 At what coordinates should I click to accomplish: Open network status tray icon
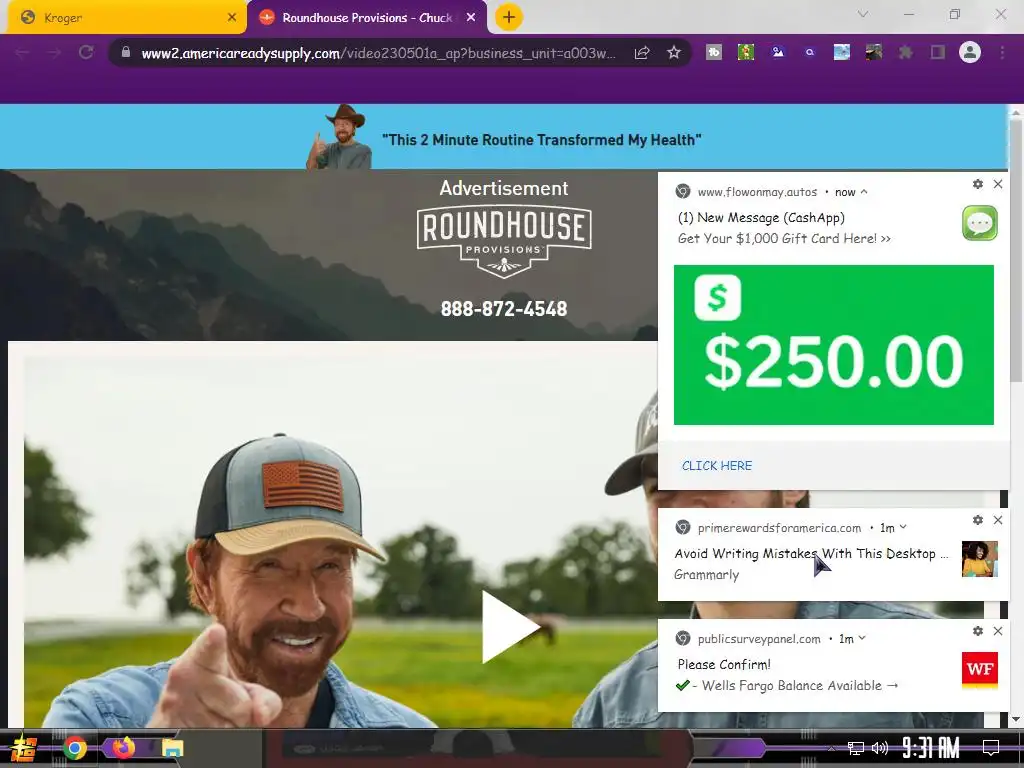point(856,748)
